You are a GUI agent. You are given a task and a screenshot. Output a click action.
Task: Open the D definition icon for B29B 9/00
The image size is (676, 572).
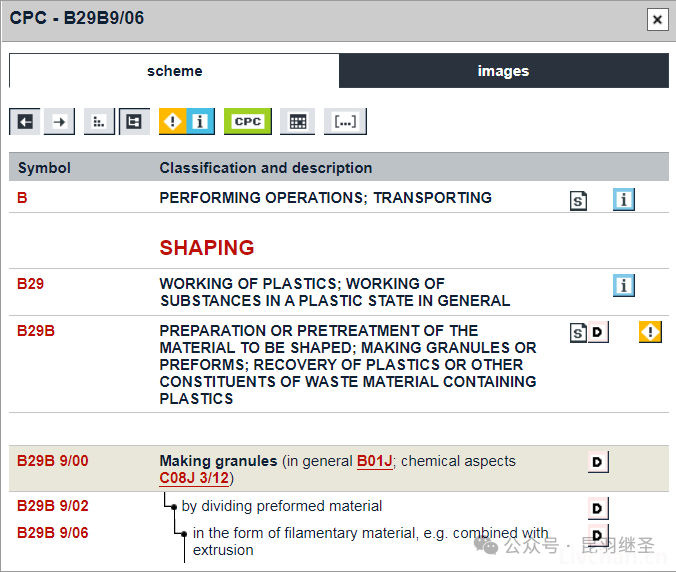598,462
